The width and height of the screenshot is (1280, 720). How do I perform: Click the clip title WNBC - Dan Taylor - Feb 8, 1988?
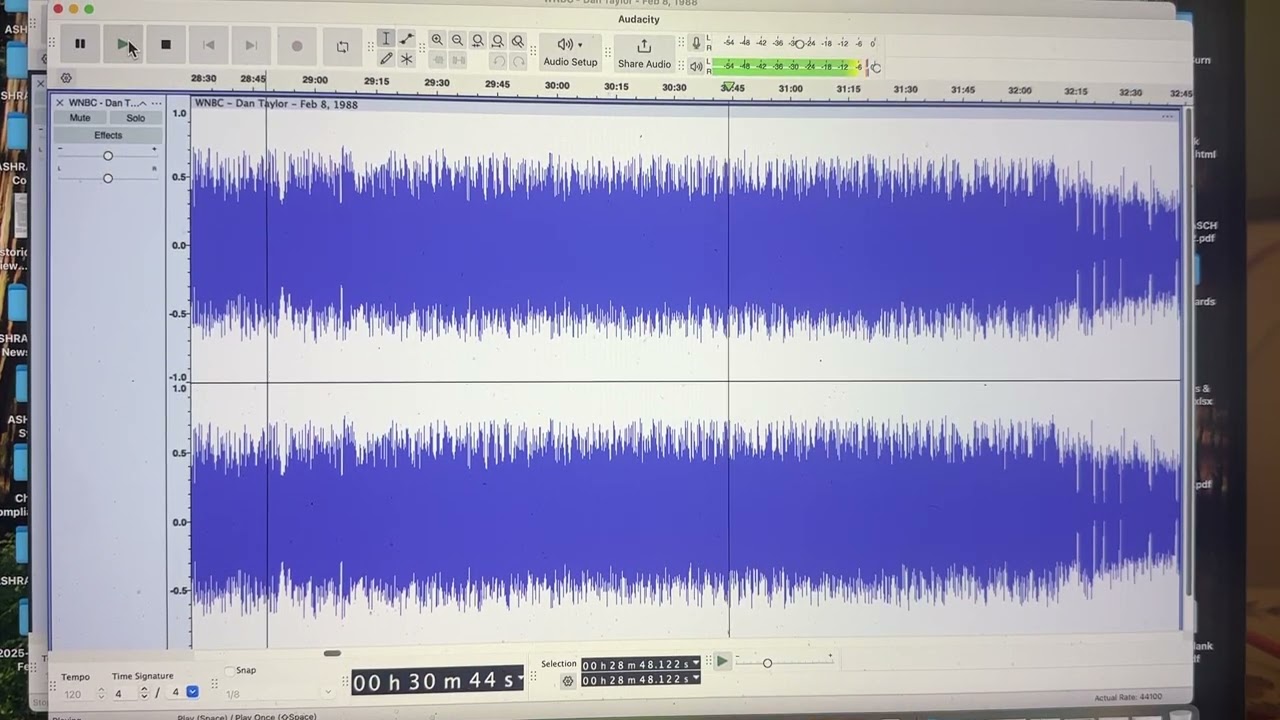click(x=276, y=104)
